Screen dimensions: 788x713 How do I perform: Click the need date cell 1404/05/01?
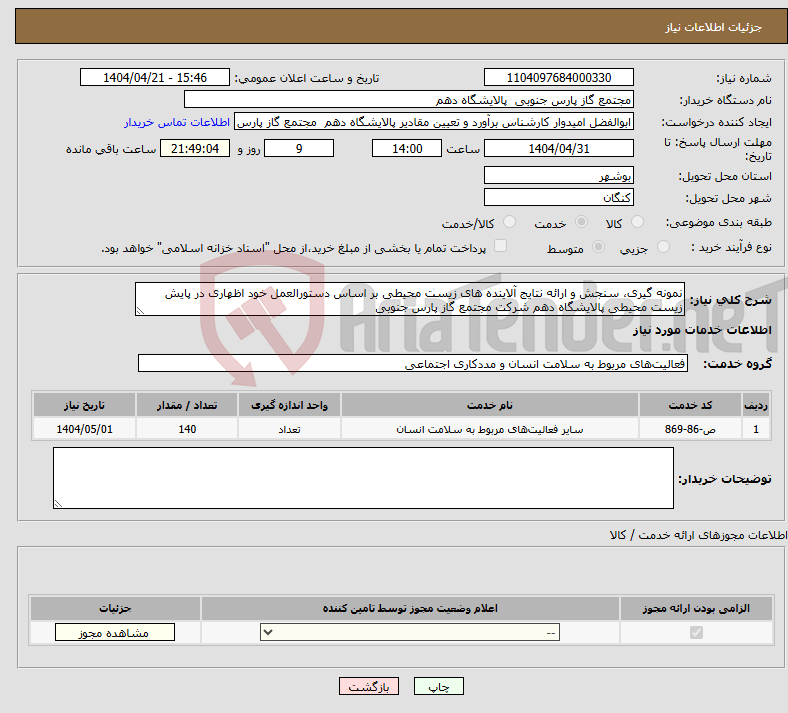coord(84,429)
